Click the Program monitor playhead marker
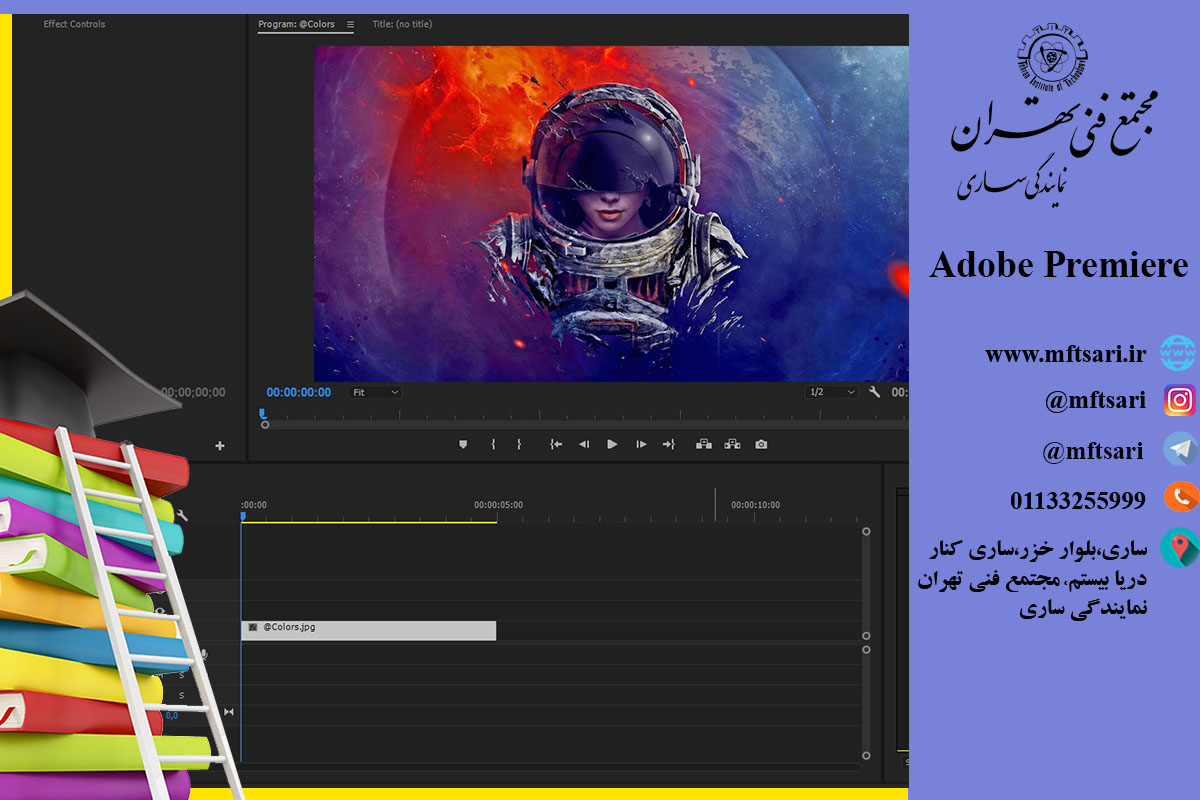This screenshot has width=1200, height=800. [263, 413]
